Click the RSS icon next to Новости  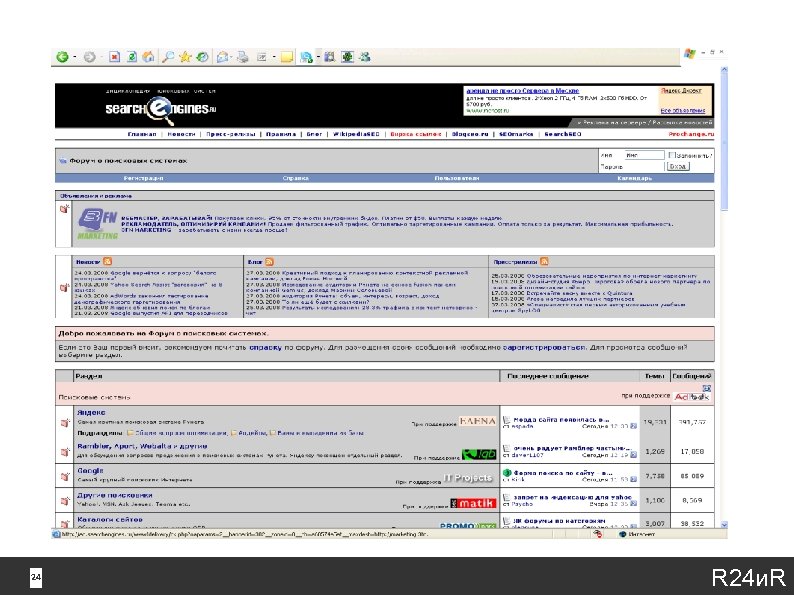click(x=107, y=261)
